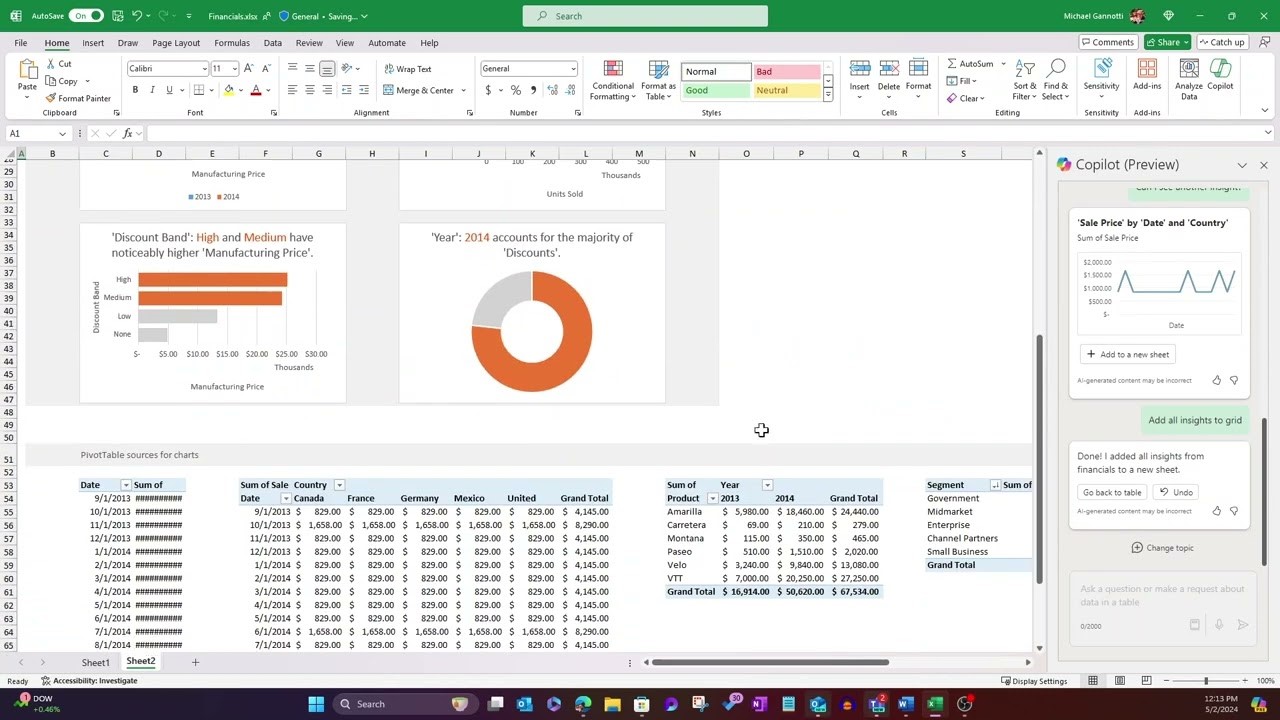Click the Catch up button
This screenshot has width=1280, height=720.
coord(1221,42)
